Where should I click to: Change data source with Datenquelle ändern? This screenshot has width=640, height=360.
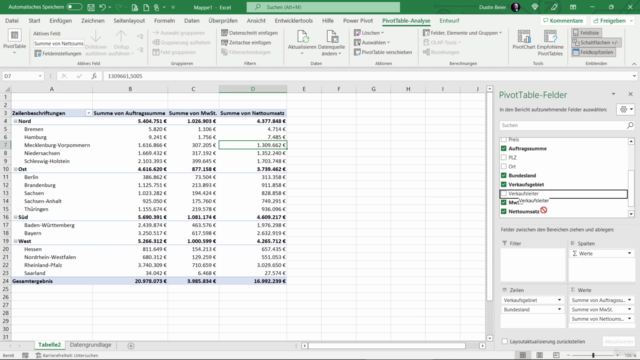coord(331,43)
